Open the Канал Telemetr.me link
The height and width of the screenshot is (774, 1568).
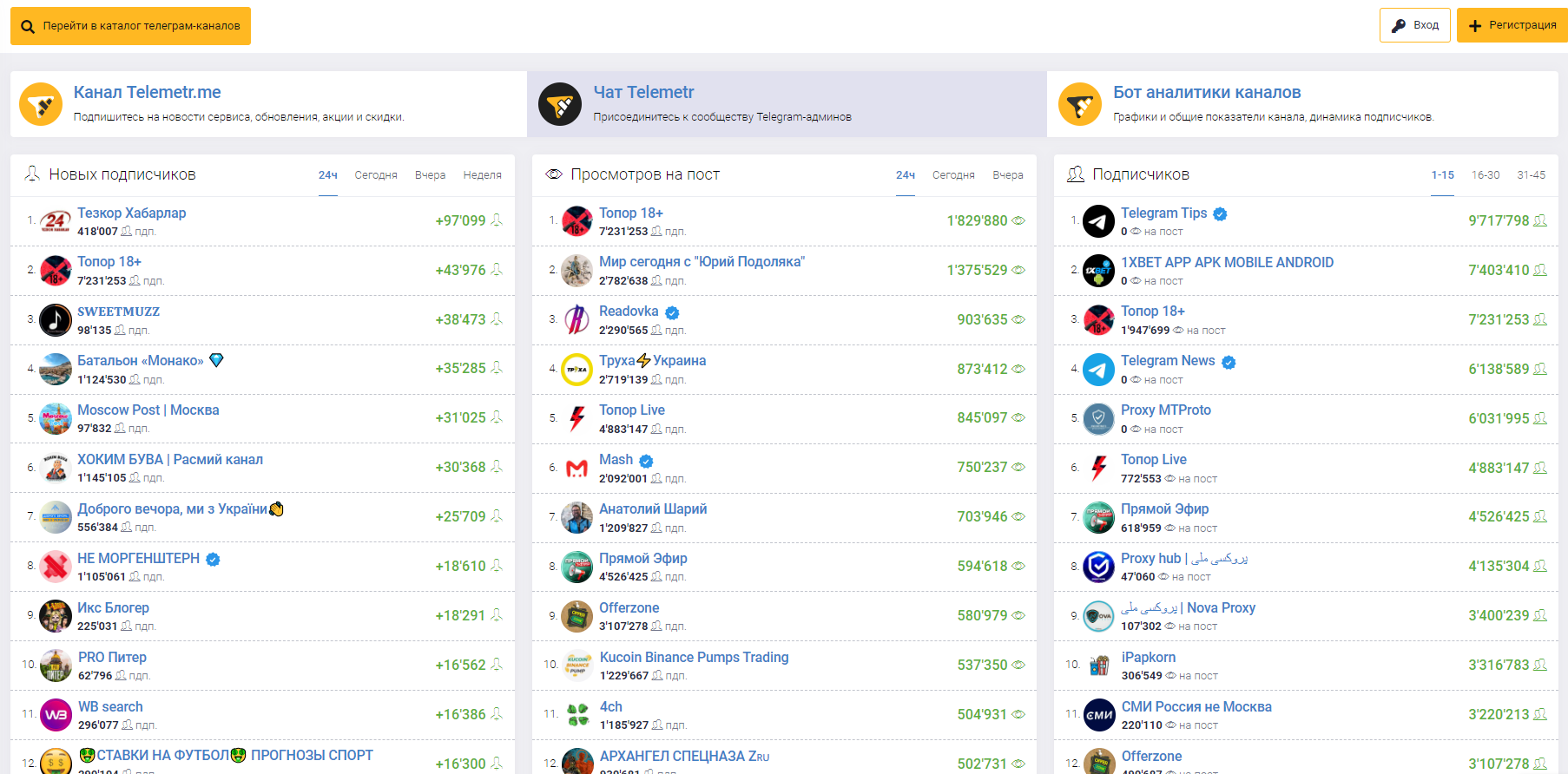click(x=147, y=92)
